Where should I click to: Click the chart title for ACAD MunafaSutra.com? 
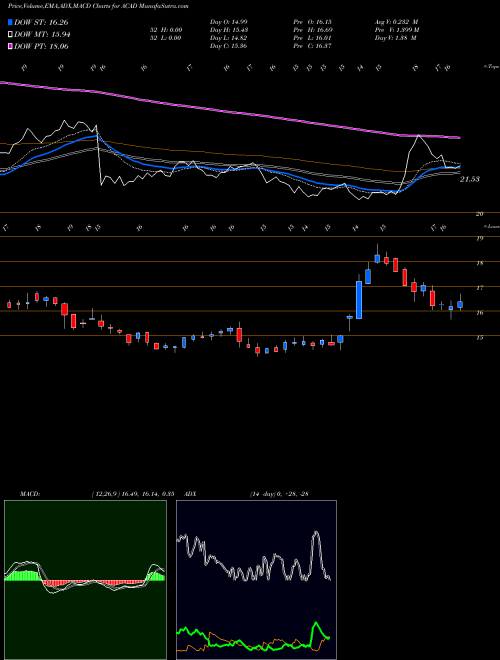tap(98, 6)
